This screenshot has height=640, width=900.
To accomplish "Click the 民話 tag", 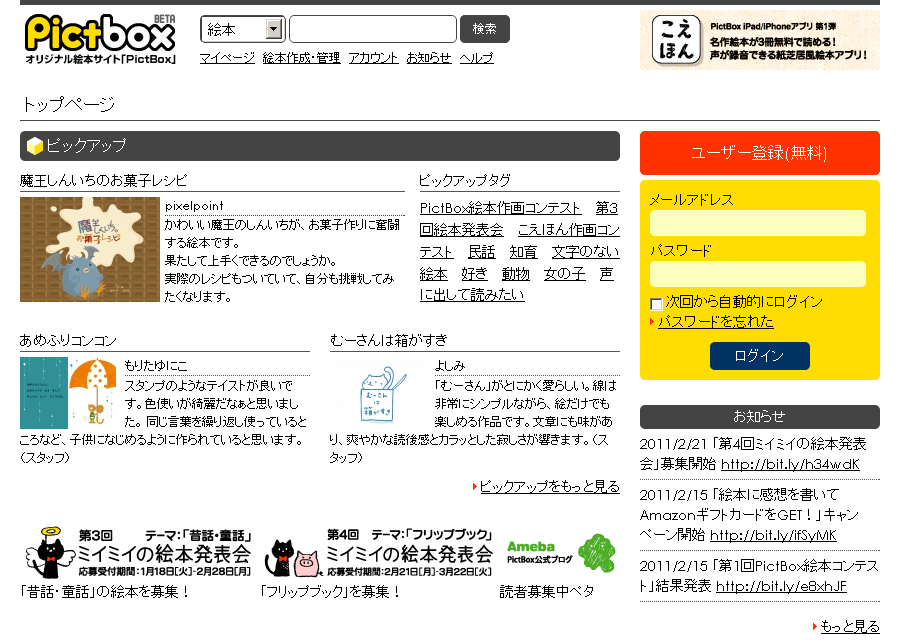I will 481,251.
